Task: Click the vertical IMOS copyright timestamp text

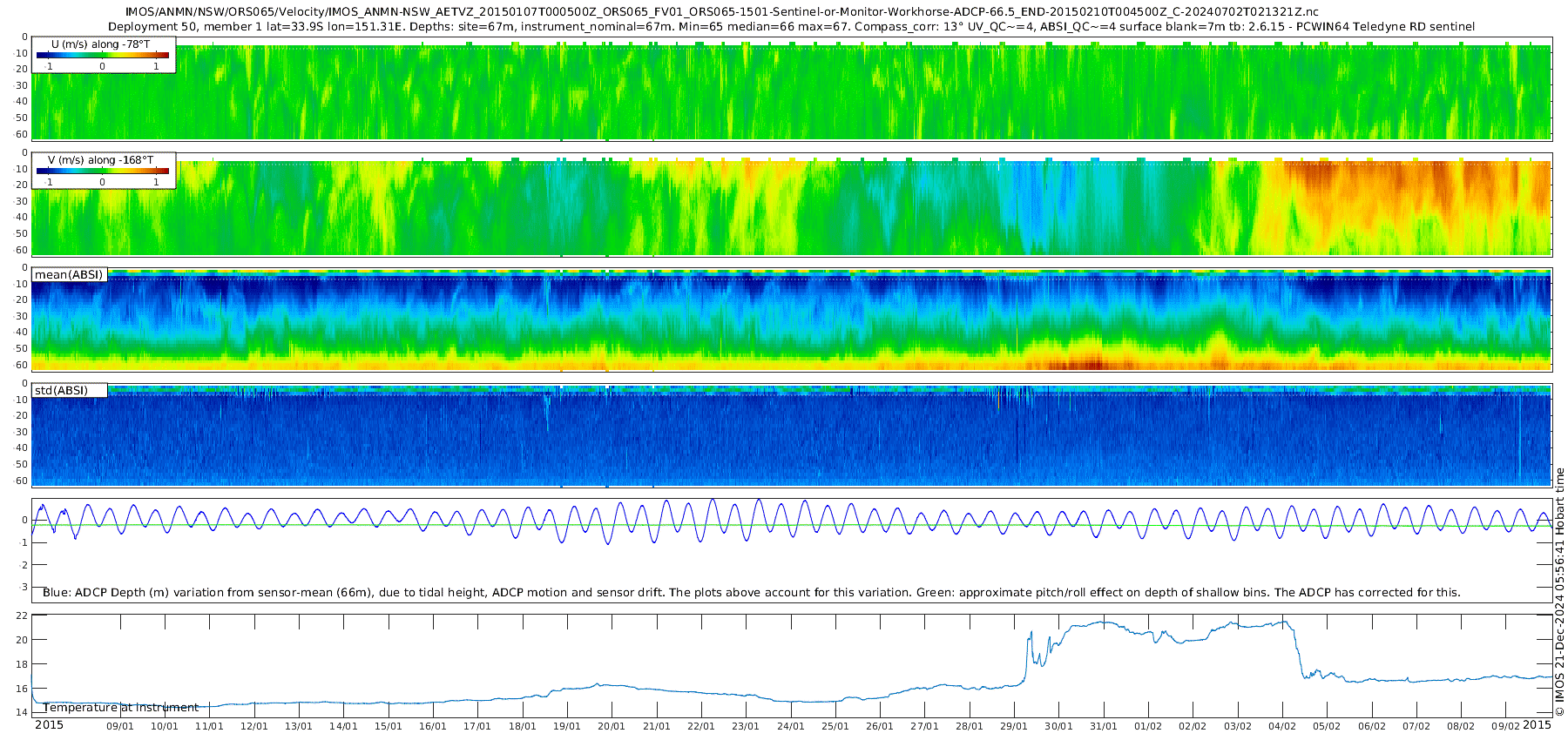Action: tap(1559, 592)
